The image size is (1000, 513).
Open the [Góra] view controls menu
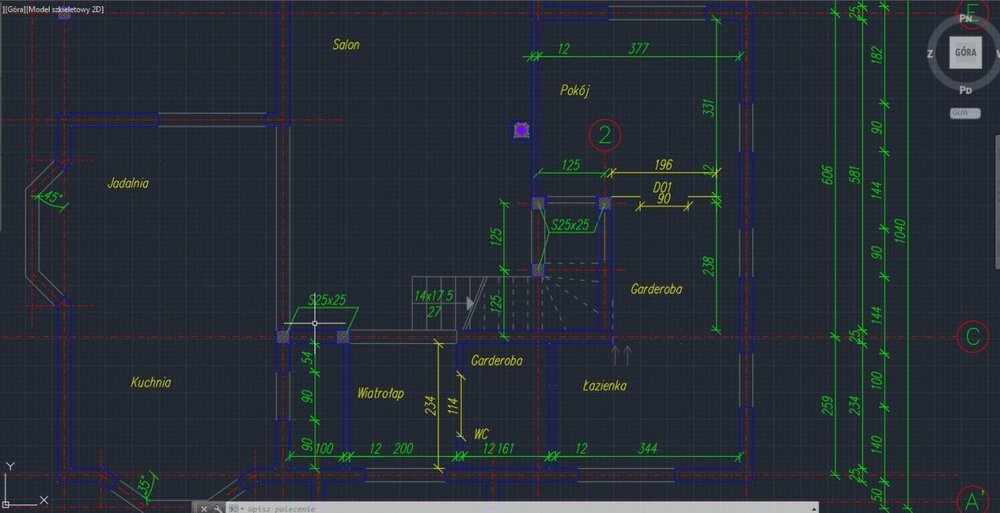point(14,7)
